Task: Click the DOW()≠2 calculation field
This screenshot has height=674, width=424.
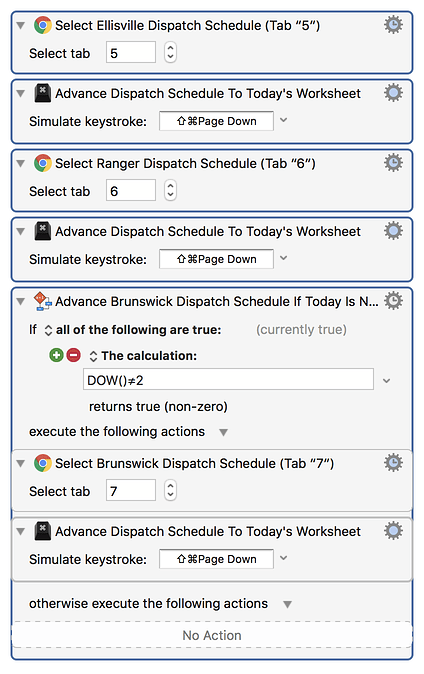Action: tap(228, 379)
